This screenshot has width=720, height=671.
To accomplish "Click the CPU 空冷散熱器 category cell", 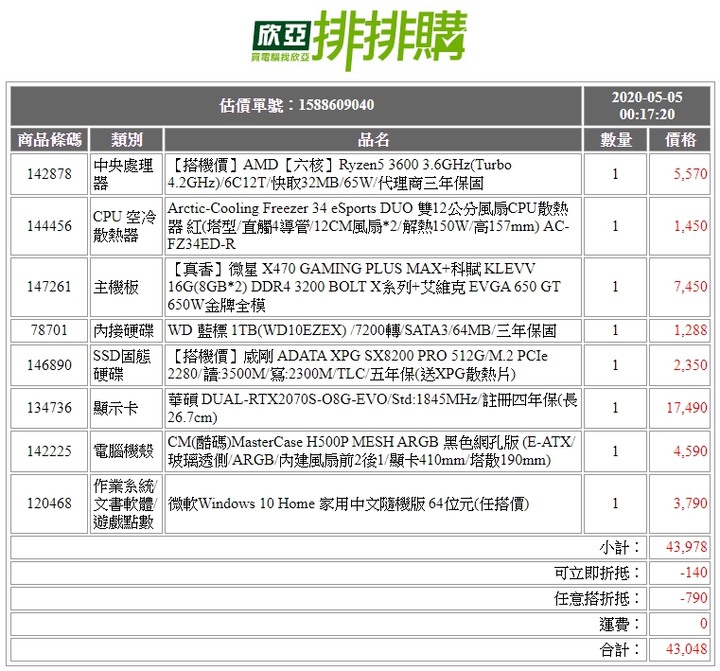I will pyautogui.click(x=126, y=226).
